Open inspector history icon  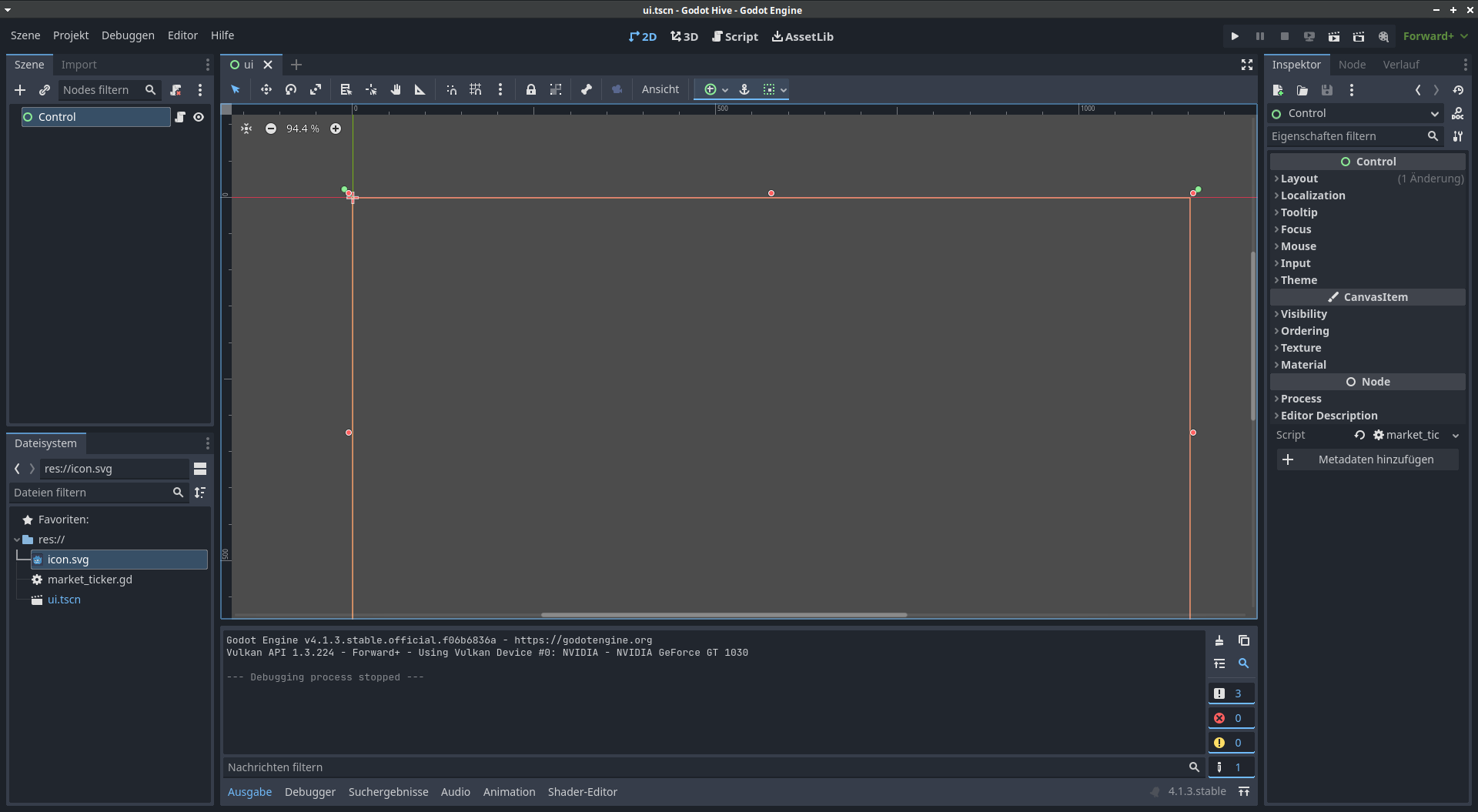point(1458,90)
